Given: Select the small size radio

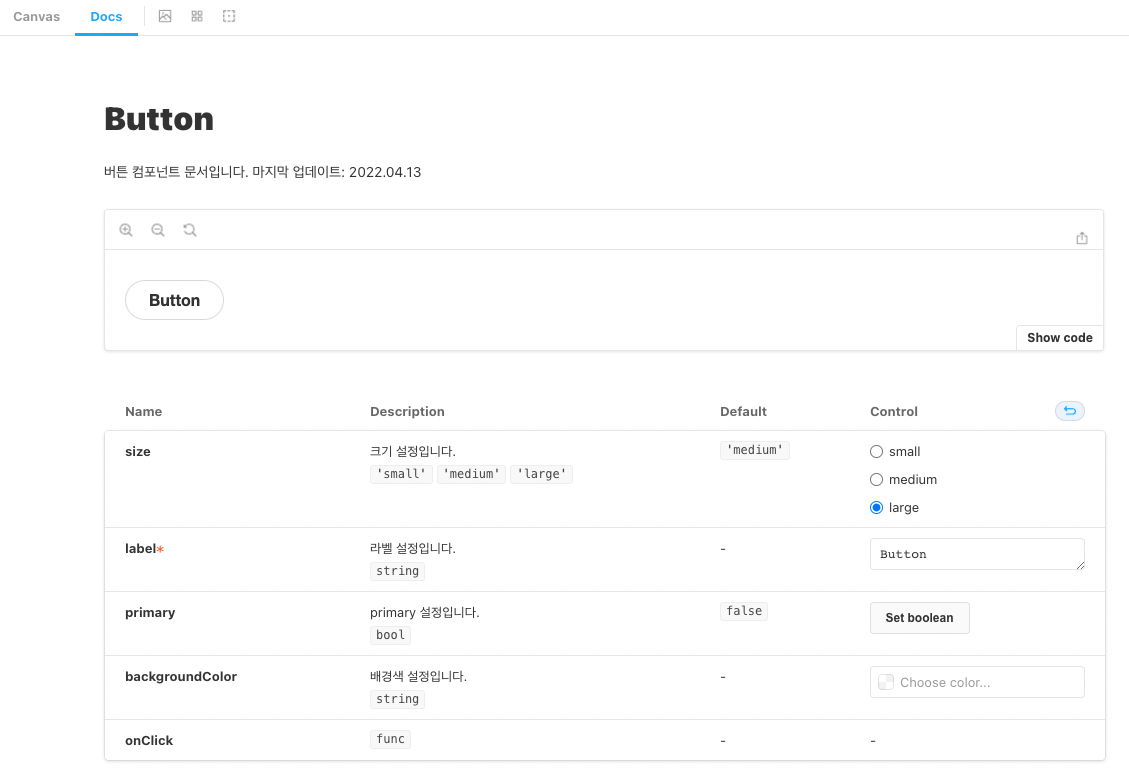Looking at the screenshot, I should 876,452.
